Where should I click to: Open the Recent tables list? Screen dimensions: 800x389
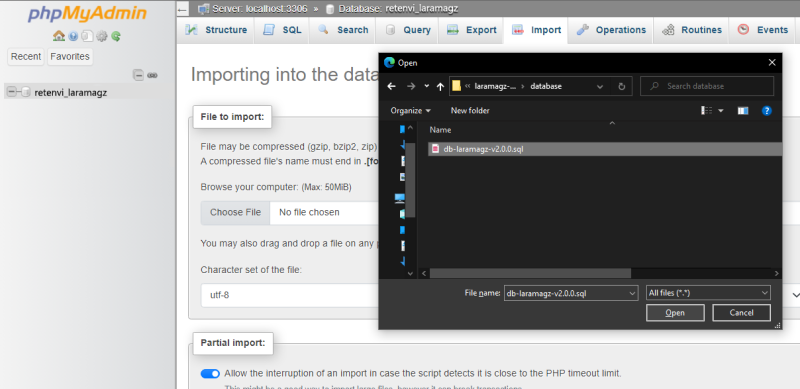coord(26,57)
